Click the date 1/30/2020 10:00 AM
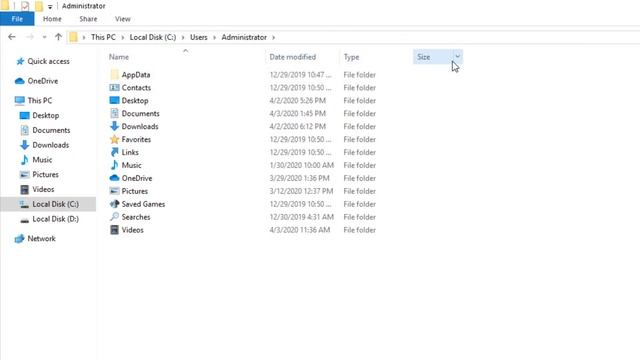Viewport: 640px width, 360px height. [x=302, y=165]
